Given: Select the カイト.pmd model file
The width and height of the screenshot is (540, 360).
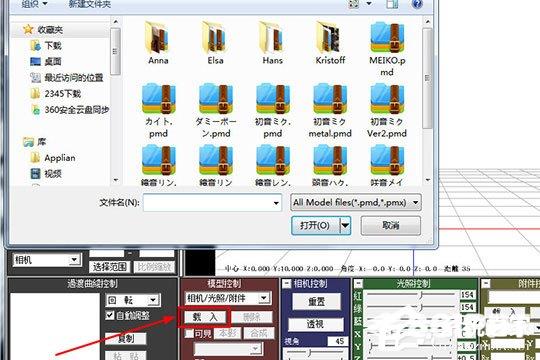Looking at the screenshot, I should [158, 110].
